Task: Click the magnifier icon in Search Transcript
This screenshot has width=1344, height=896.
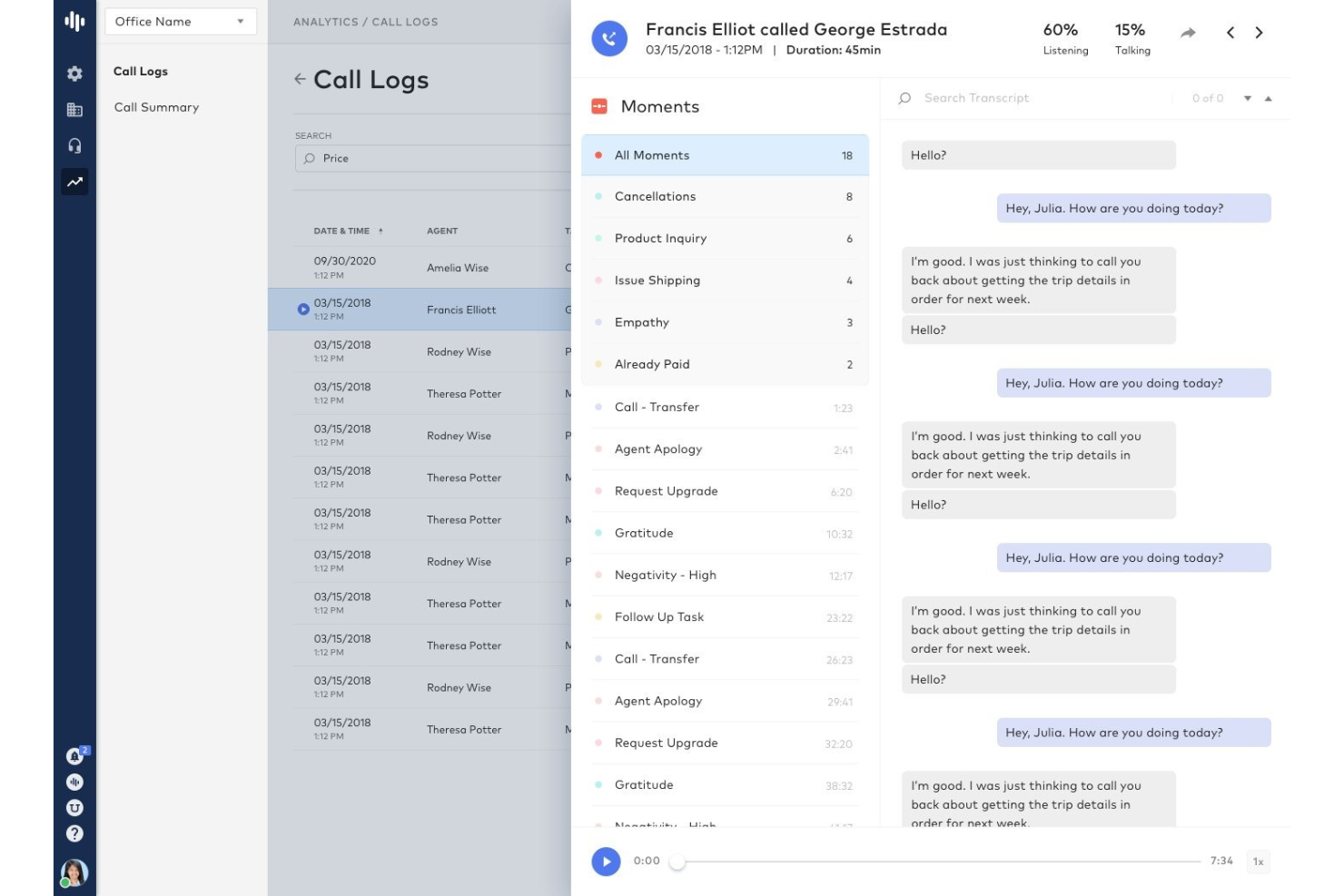Action: click(x=904, y=97)
